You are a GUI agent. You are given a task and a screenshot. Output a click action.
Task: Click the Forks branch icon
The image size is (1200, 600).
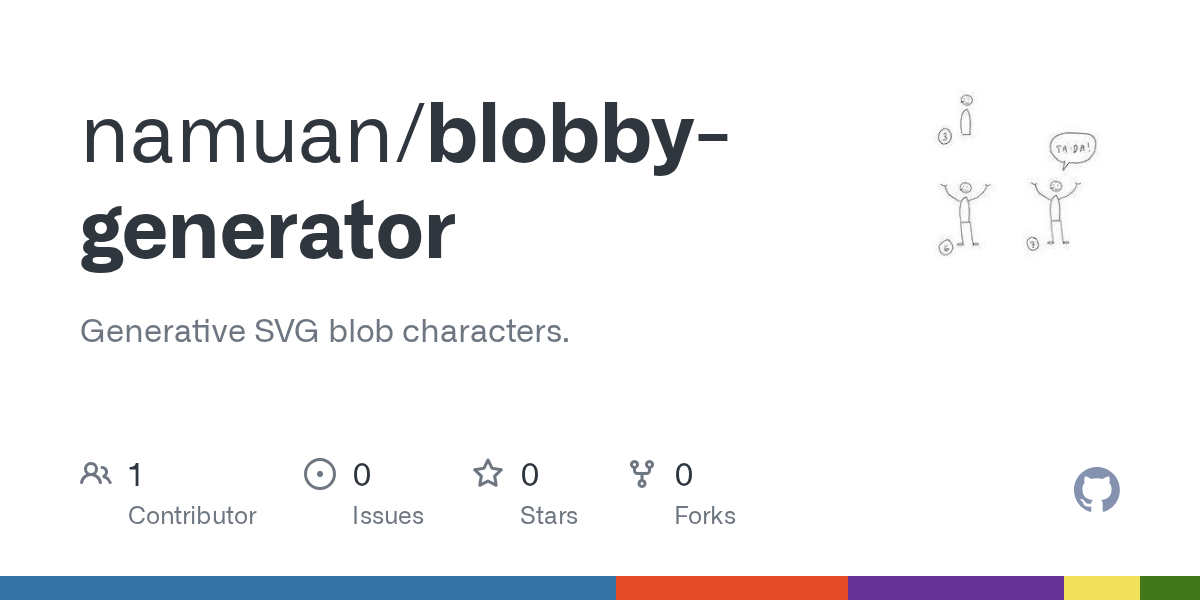pyautogui.click(x=642, y=474)
